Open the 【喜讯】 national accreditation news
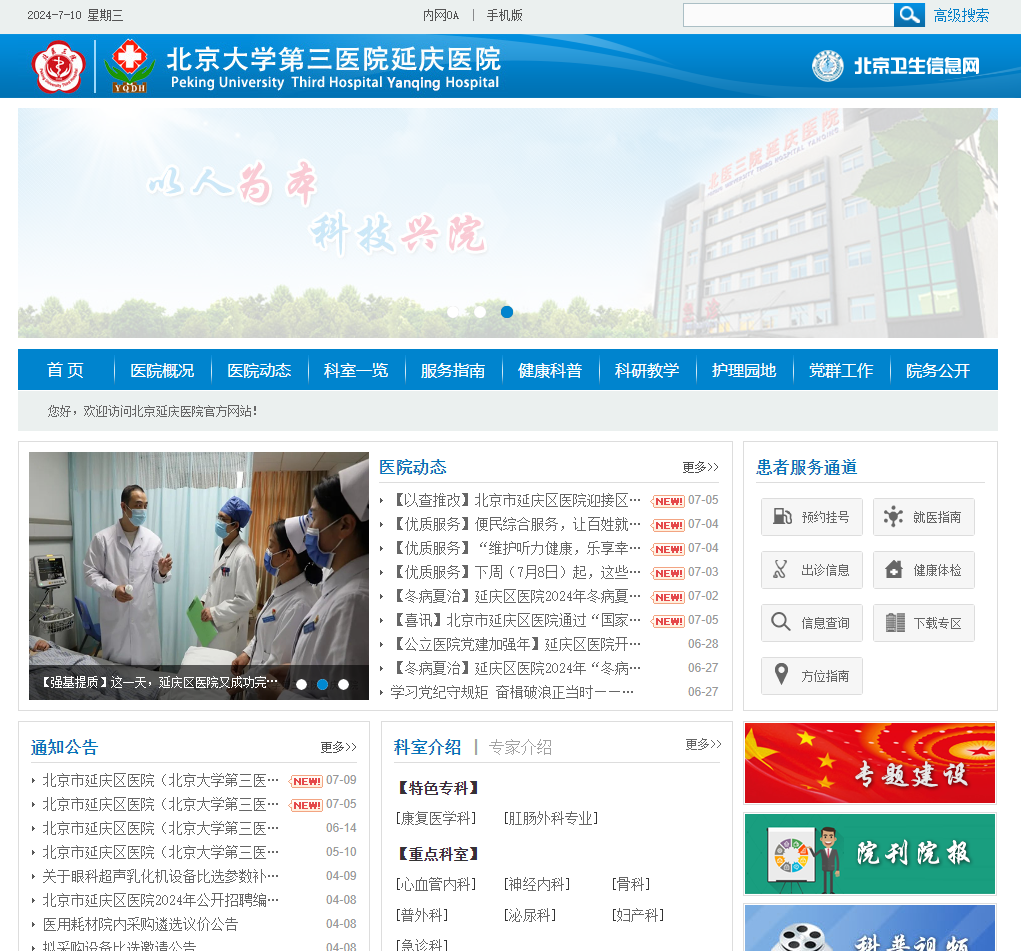This screenshot has height=951, width=1021. click(x=516, y=620)
